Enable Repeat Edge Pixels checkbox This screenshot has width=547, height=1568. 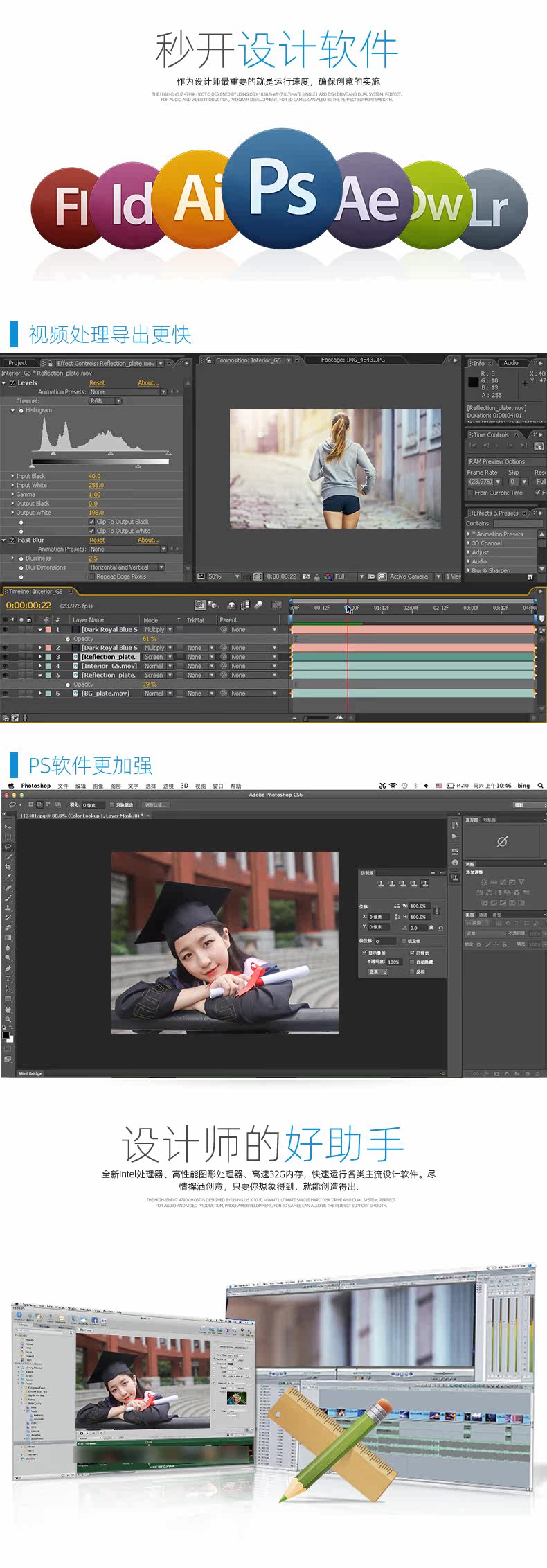(x=92, y=576)
